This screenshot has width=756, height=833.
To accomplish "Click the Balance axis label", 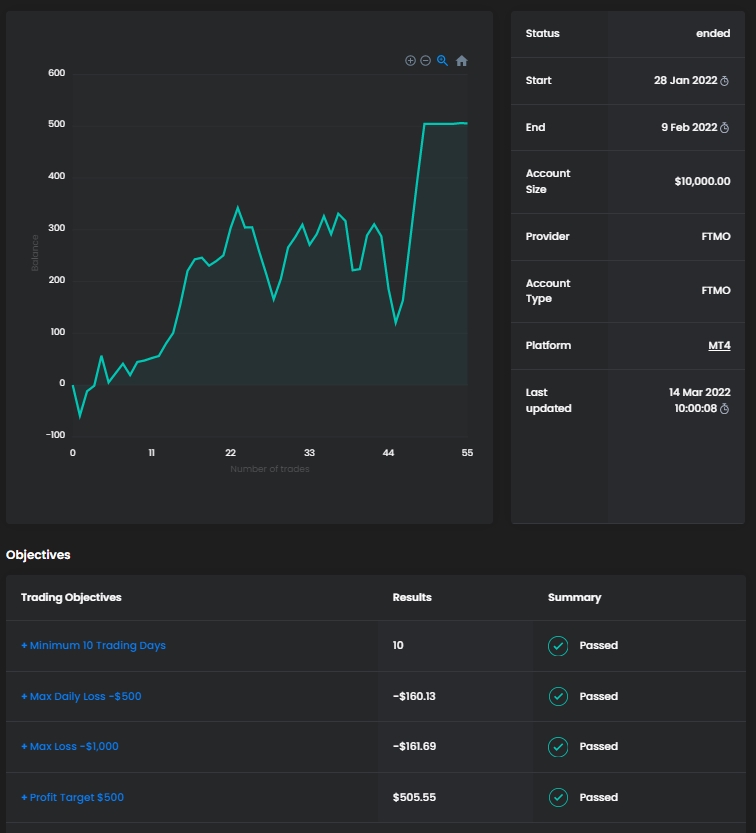I will coord(35,253).
